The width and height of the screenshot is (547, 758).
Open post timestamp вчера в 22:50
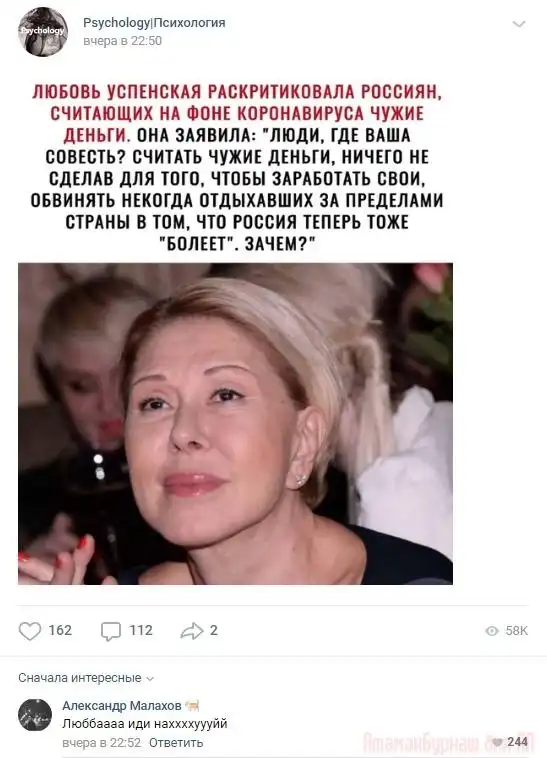tap(123, 41)
